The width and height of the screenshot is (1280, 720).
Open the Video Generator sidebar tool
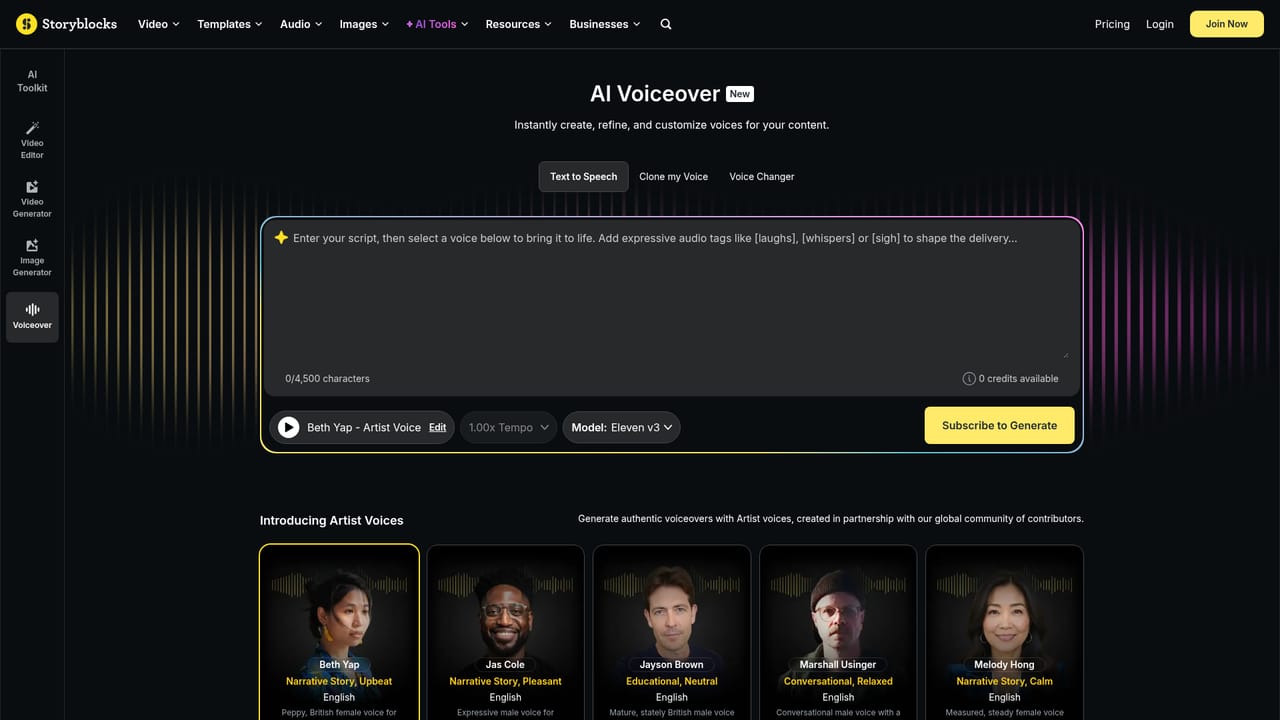click(x=32, y=199)
